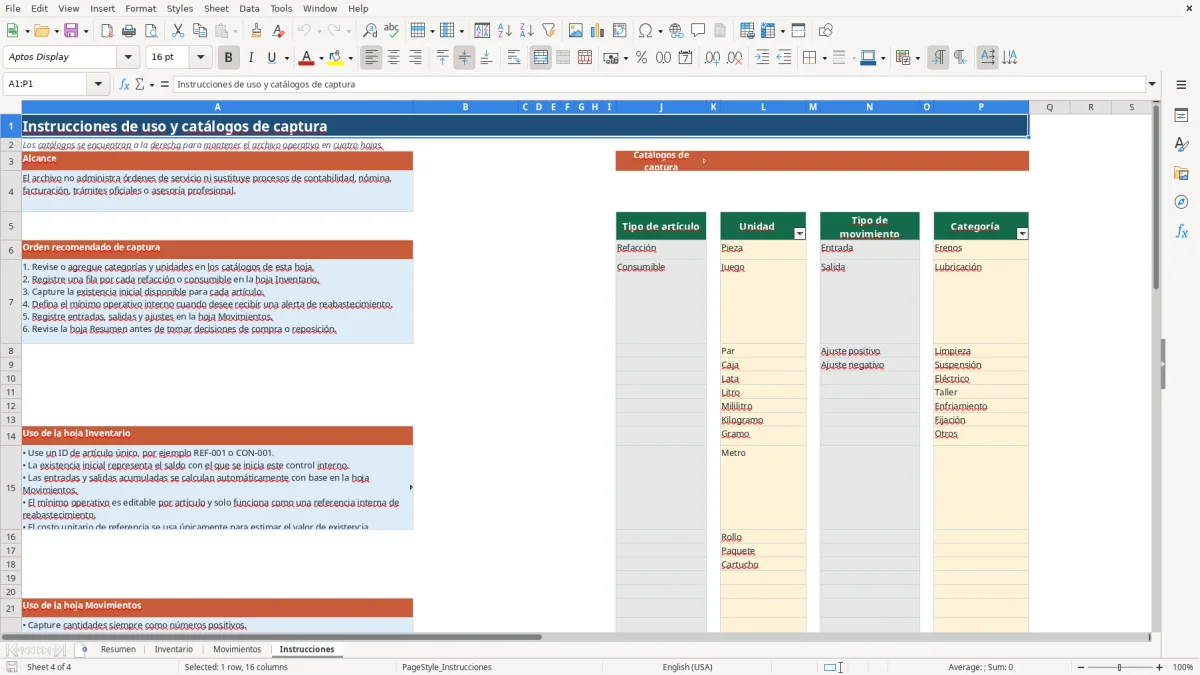
Task: Open the Font Name dropdown arrow
Action: [130, 58]
